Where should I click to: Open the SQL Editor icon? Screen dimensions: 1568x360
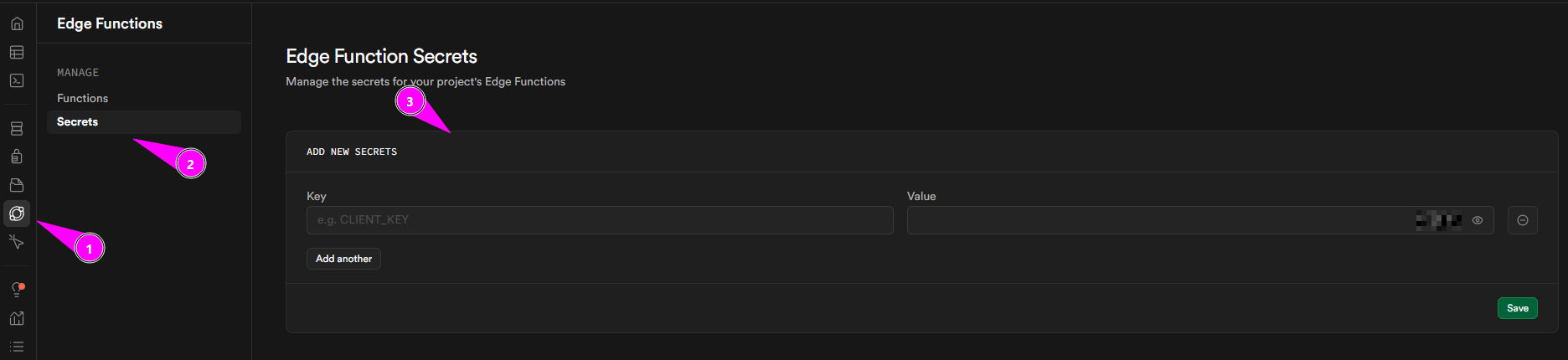click(x=17, y=80)
